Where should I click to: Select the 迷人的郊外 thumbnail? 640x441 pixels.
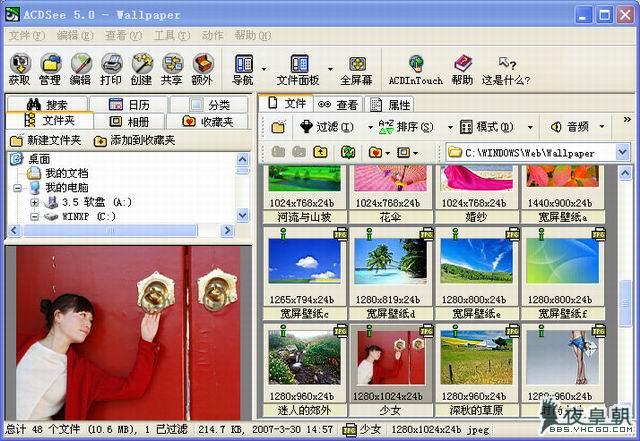point(304,370)
